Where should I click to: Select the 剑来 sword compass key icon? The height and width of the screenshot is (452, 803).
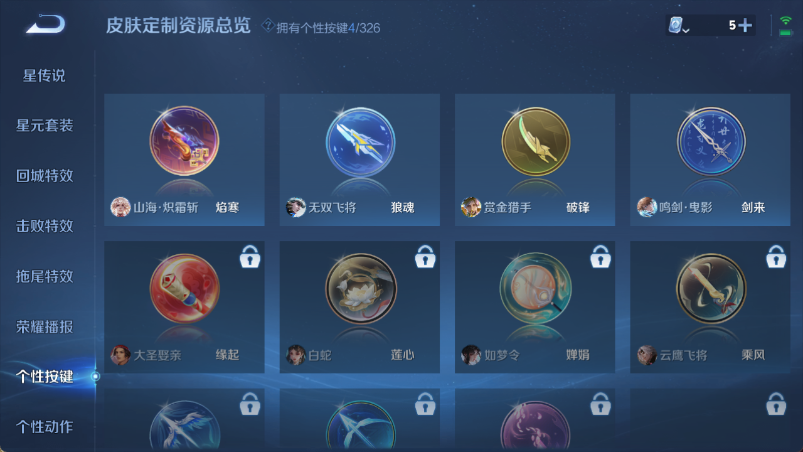tap(711, 142)
